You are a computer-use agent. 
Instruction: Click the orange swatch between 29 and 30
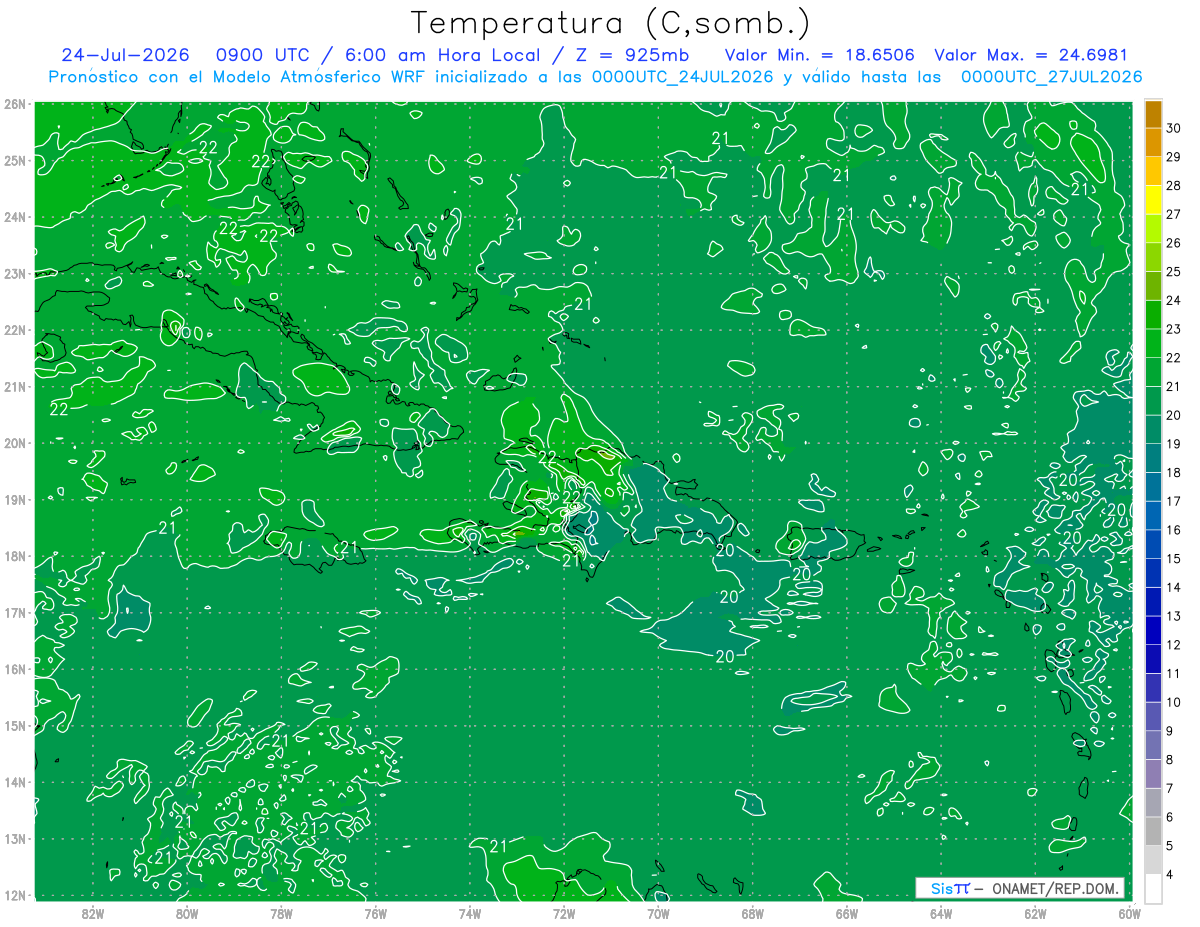click(x=1153, y=142)
